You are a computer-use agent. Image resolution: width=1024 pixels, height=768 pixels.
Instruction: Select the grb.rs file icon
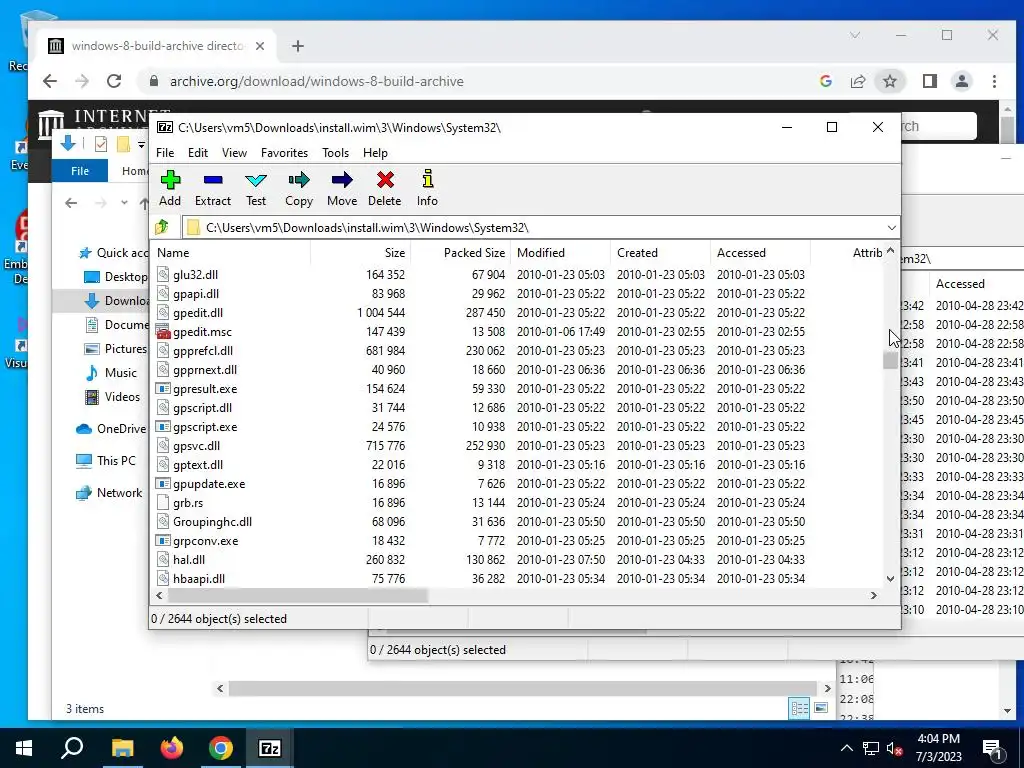[163, 503]
